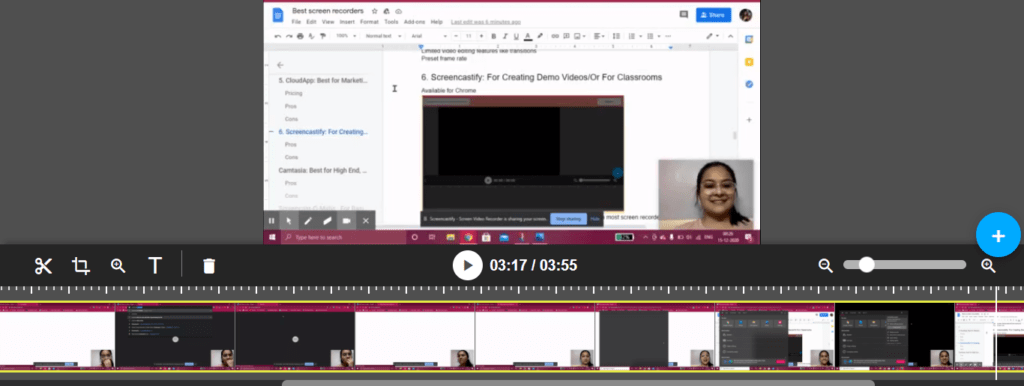Screen dimensions: 1024x386
Task: Click the timeline zoom slider handle
Action: [x=866, y=265]
